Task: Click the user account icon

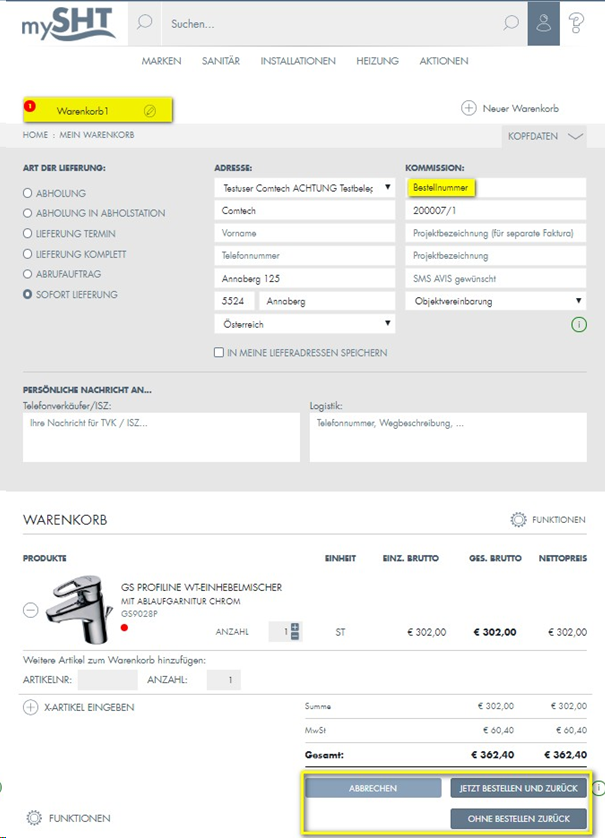Action: (543, 23)
